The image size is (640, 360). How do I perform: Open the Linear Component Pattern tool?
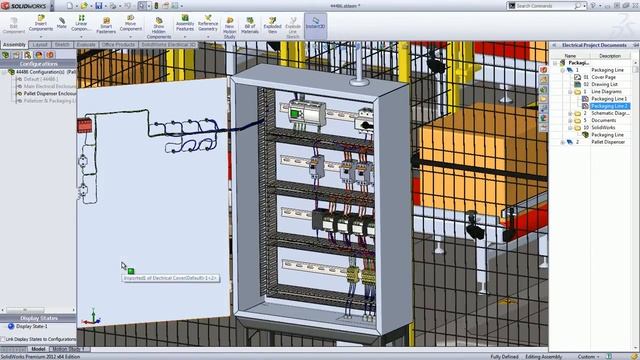pyautogui.click(x=81, y=23)
